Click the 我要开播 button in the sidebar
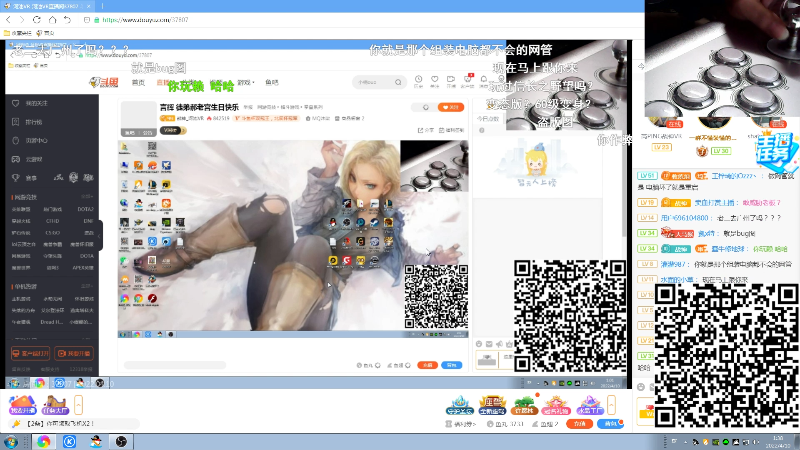 [x=74, y=353]
